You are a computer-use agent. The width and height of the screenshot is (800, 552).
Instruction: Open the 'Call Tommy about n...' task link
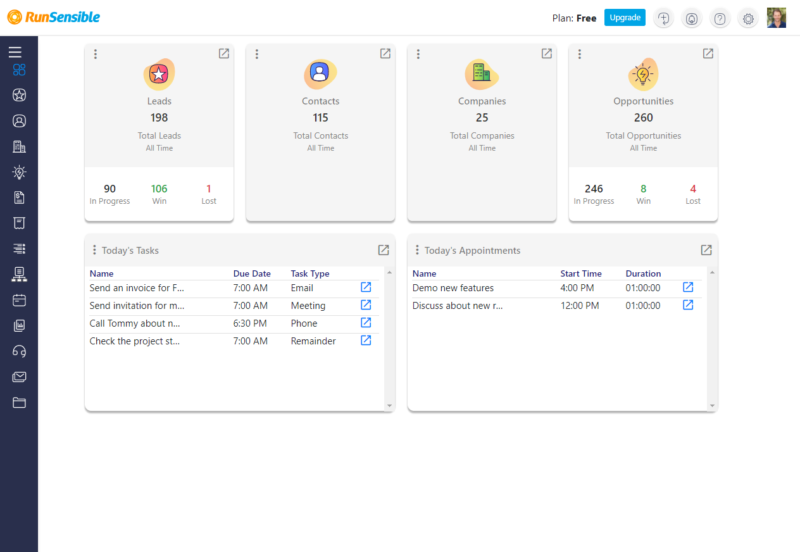tap(366, 322)
